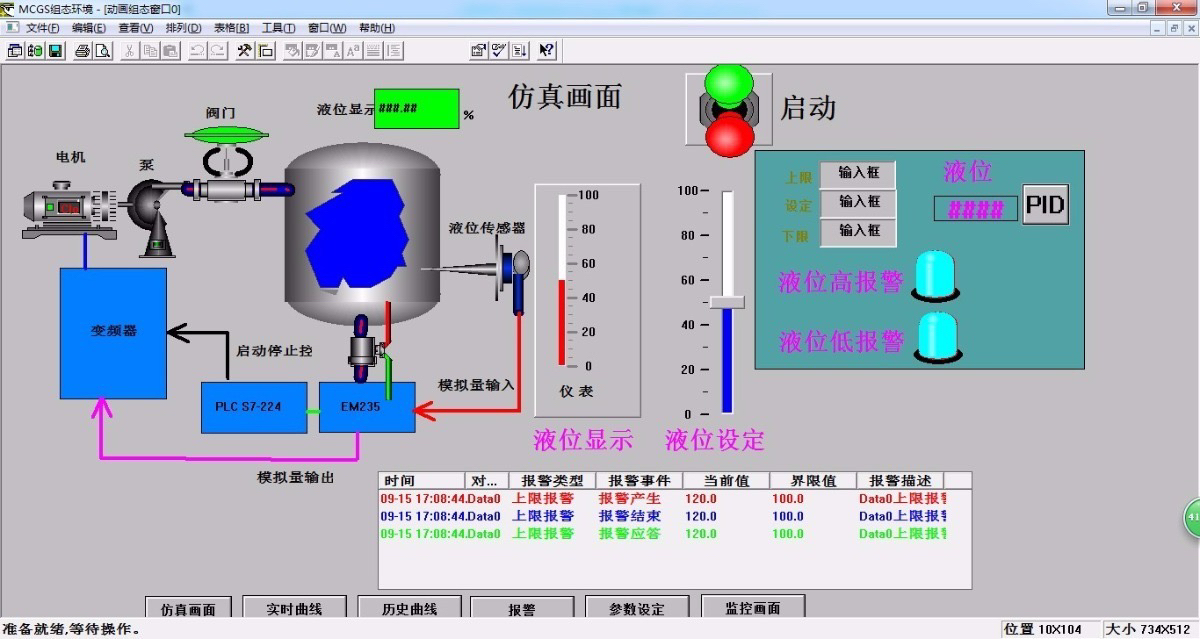Open print preview icon

tap(102, 50)
